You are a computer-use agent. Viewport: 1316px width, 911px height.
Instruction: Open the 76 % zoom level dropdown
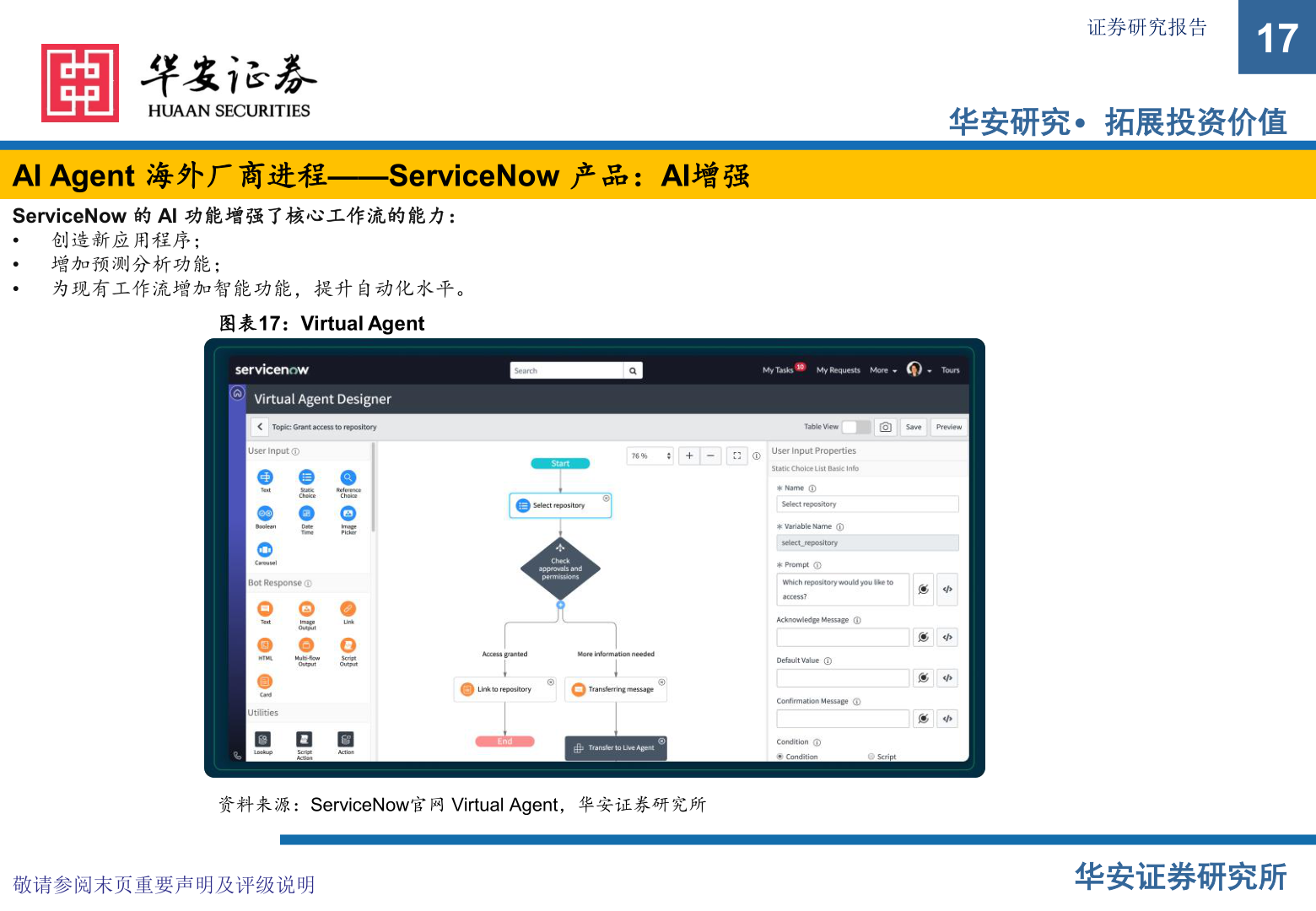pos(650,455)
